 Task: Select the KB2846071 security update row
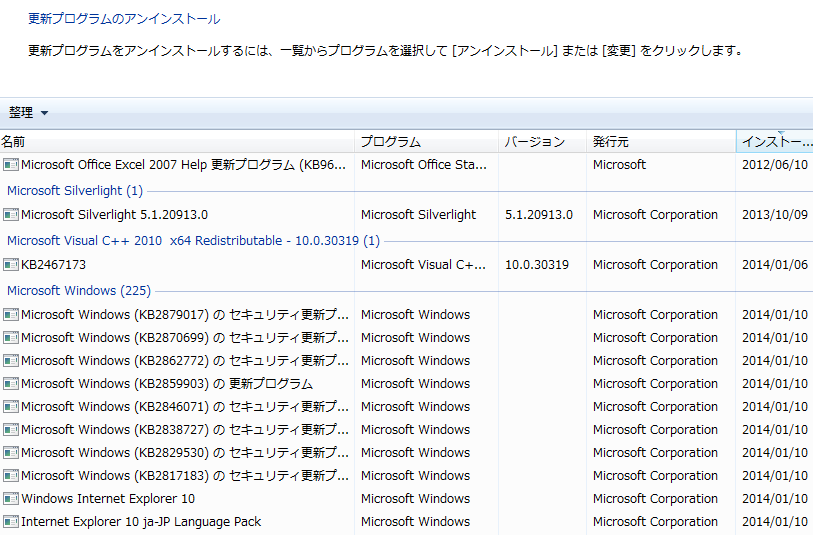point(185,407)
